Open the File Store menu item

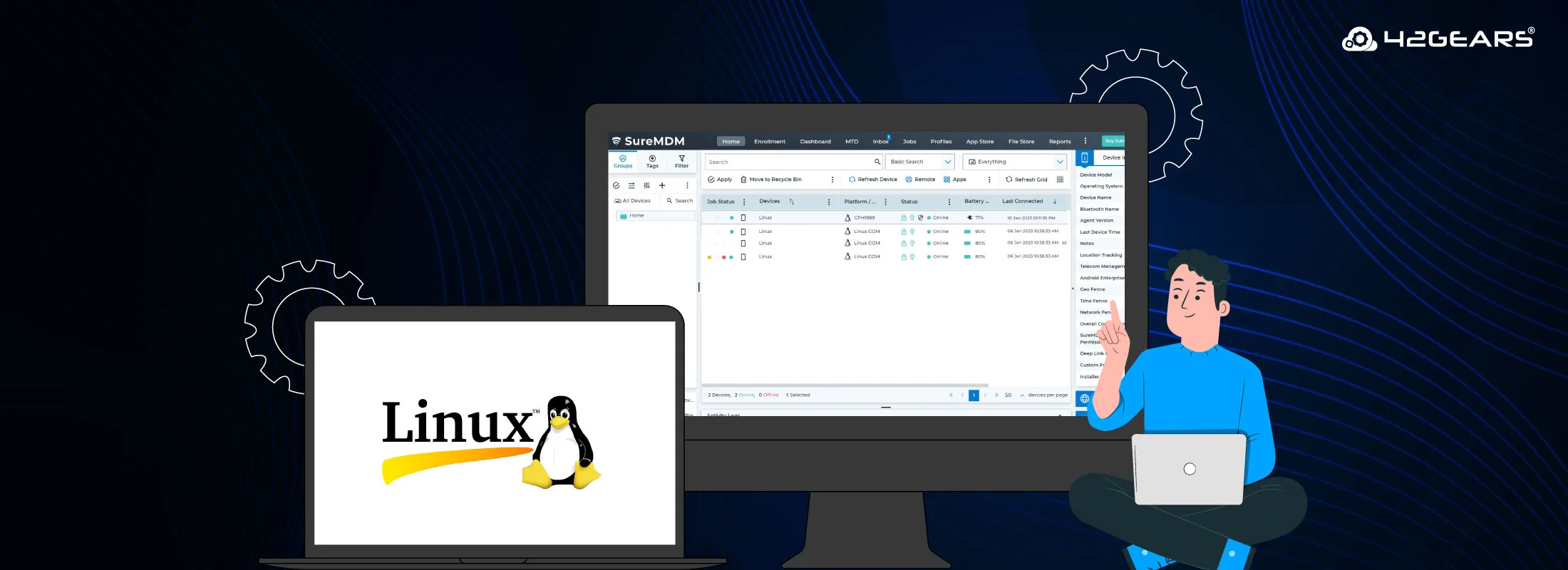(x=1021, y=141)
